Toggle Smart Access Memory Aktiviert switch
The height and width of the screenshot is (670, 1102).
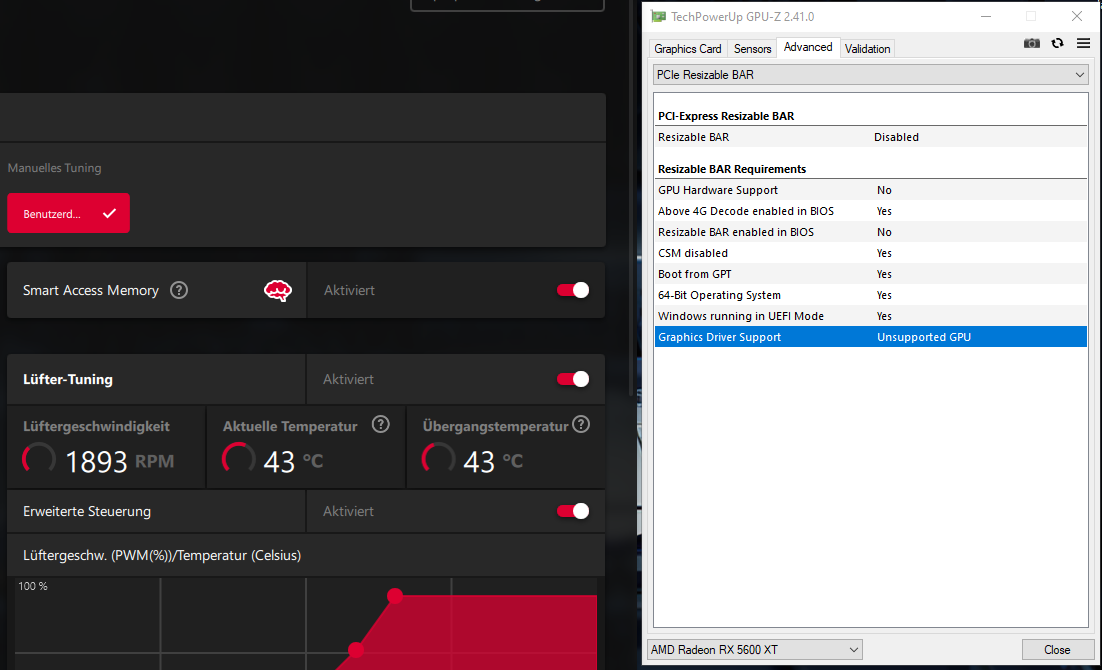tap(572, 289)
